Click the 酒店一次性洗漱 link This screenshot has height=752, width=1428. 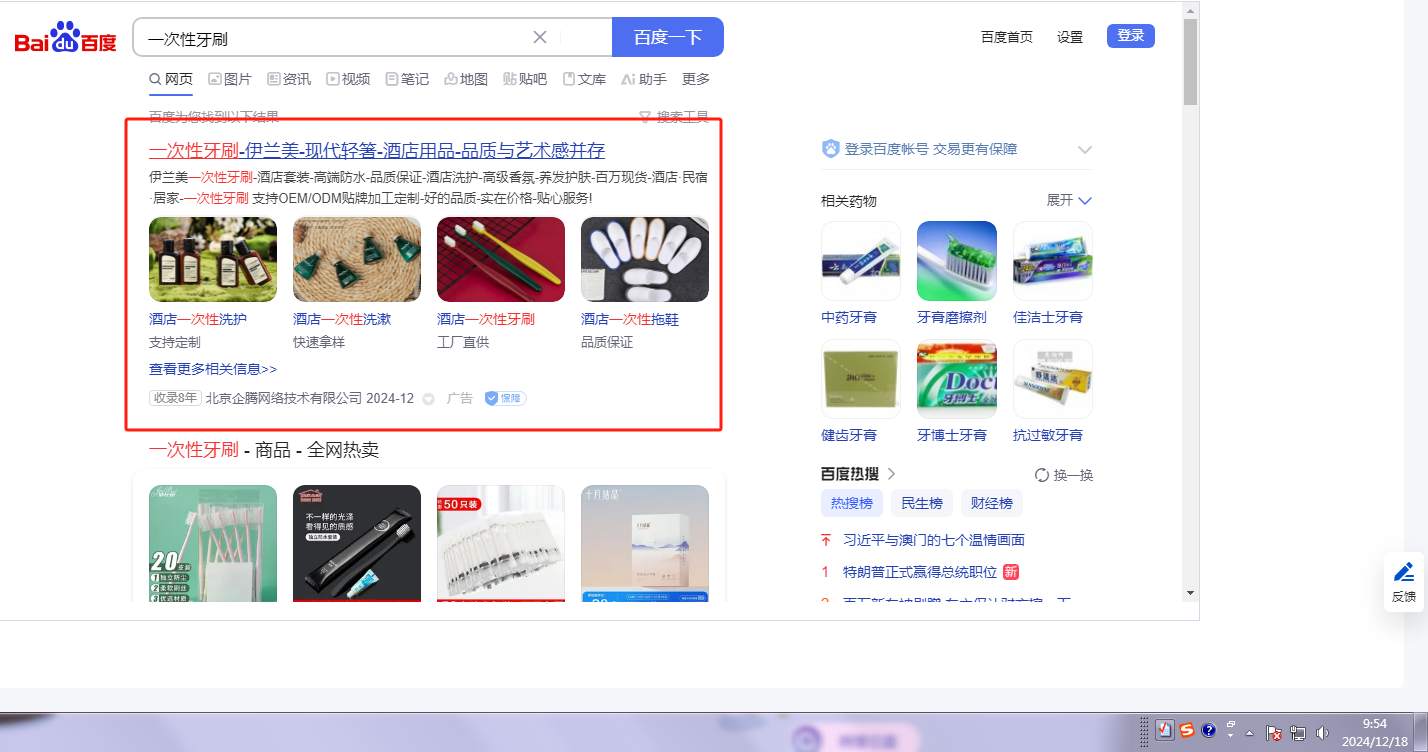(x=342, y=319)
